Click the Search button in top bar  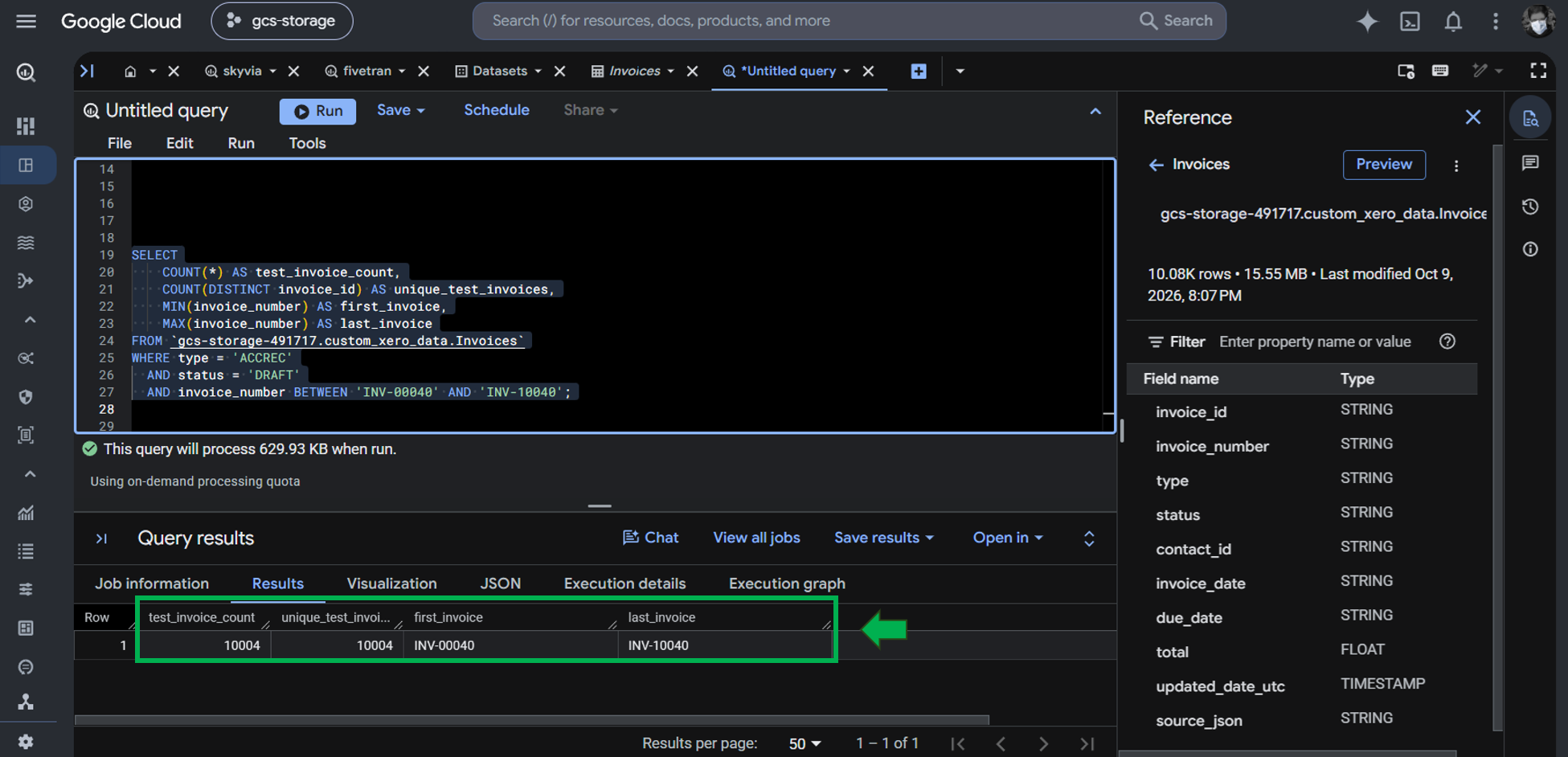pos(1177,21)
